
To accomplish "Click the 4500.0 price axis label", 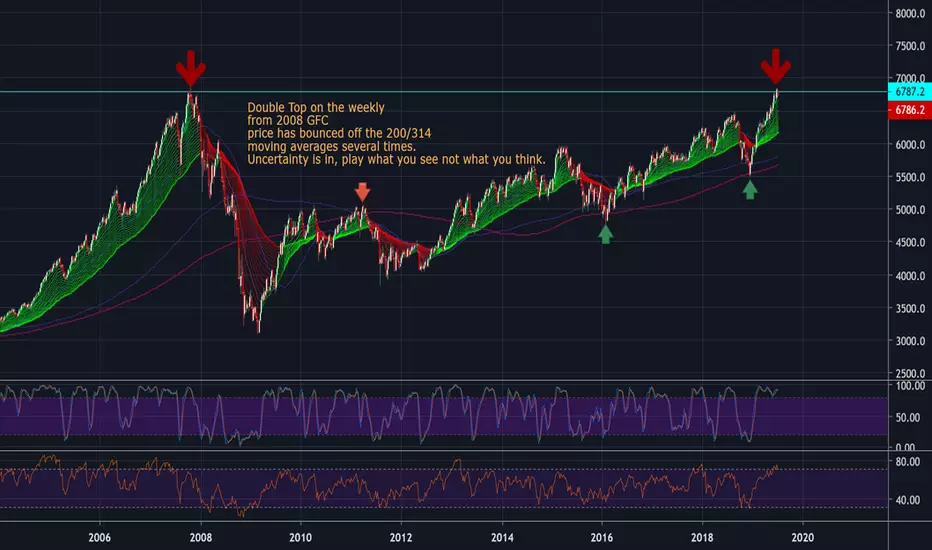I will point(910,243).
